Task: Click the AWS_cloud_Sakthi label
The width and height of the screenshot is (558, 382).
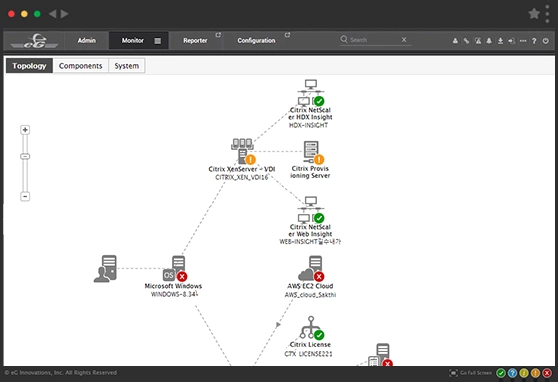Action: point(310,295)
